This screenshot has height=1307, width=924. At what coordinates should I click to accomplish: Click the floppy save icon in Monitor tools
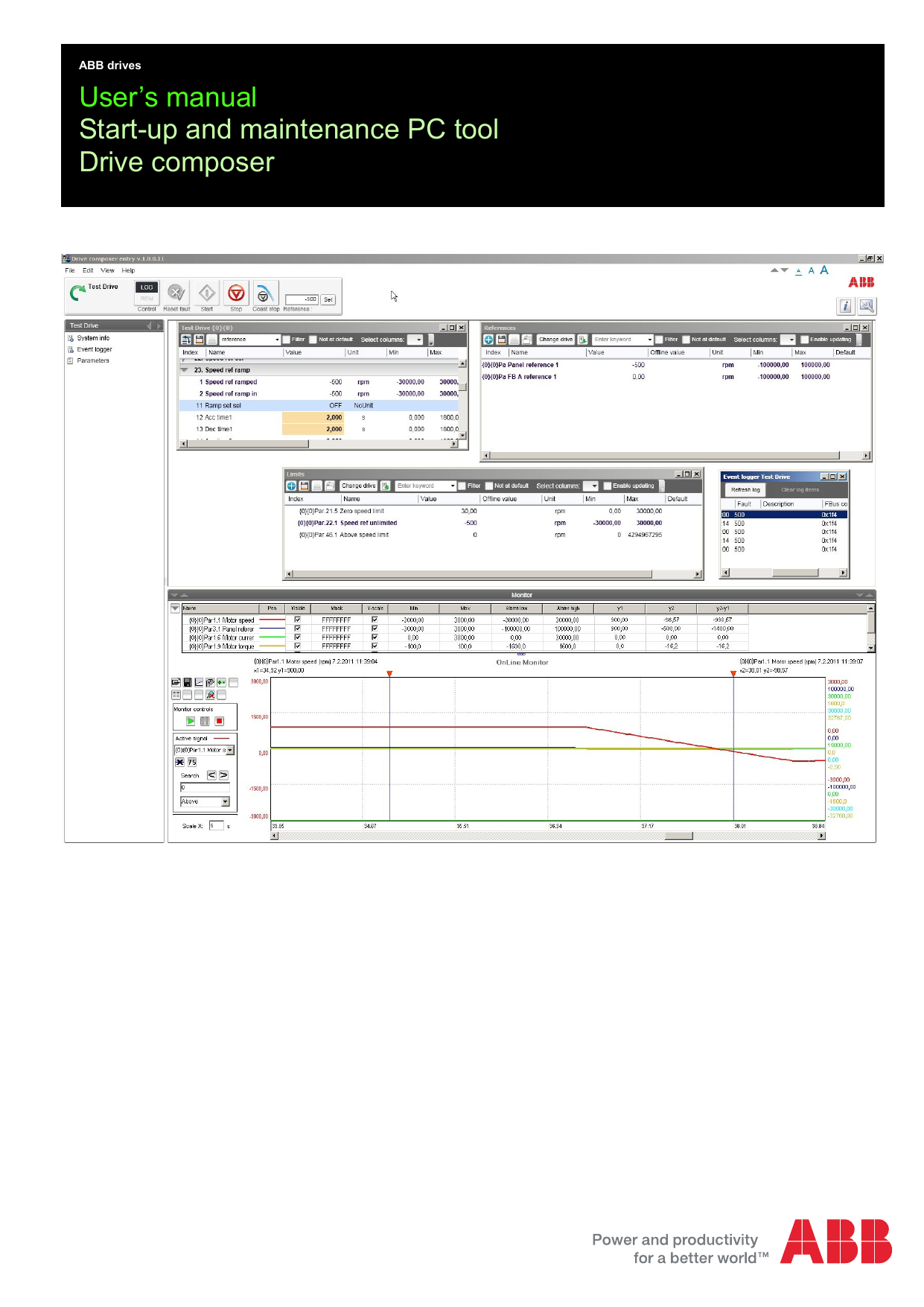(188, 682)
